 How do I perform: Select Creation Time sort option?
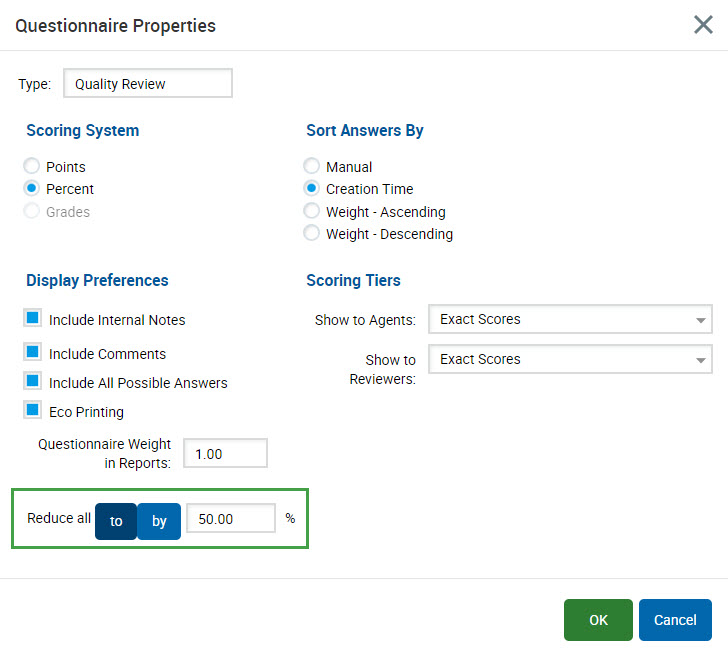click(312, 189)
